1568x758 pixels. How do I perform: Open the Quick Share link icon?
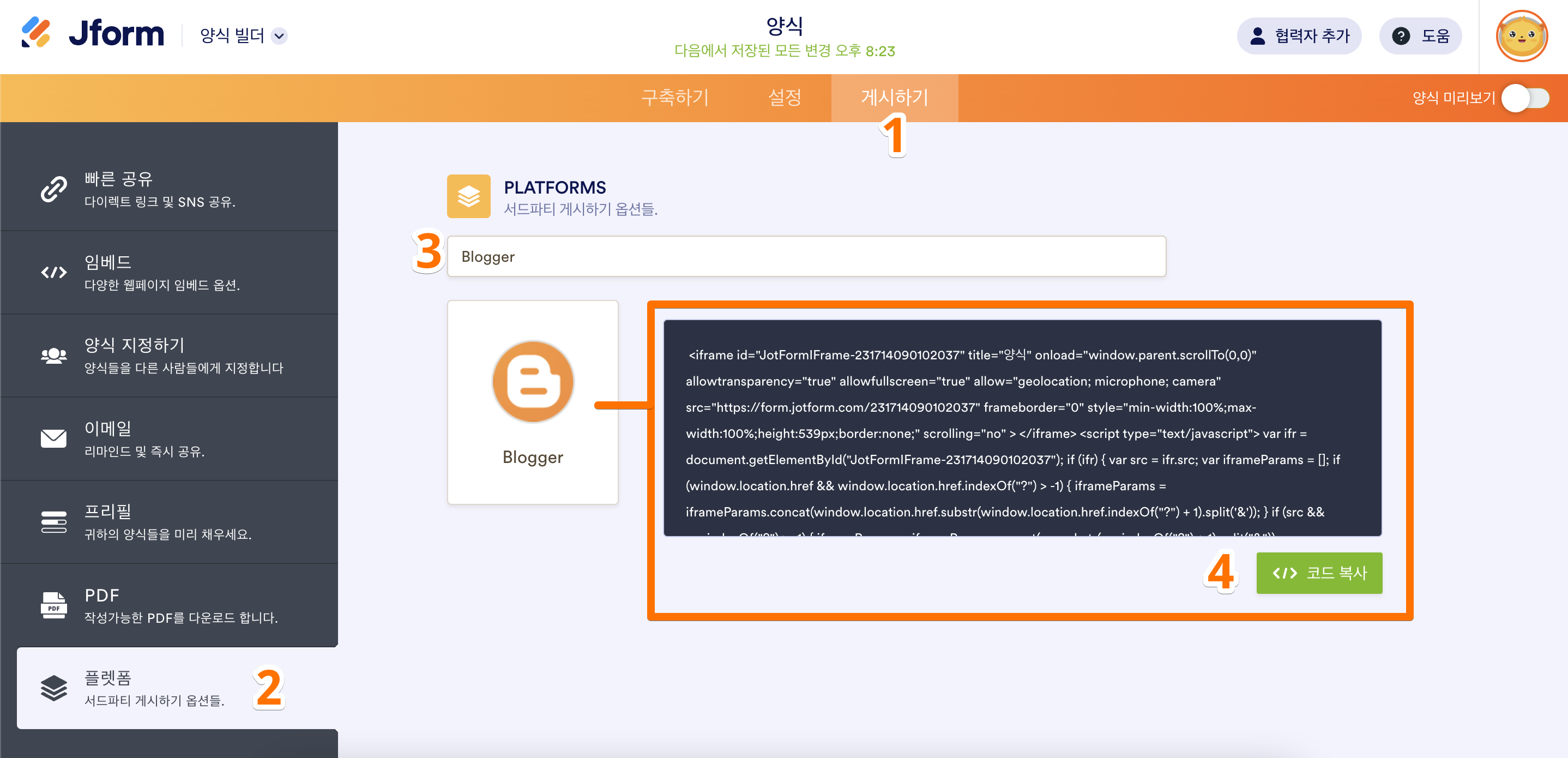tap(53, 189)
